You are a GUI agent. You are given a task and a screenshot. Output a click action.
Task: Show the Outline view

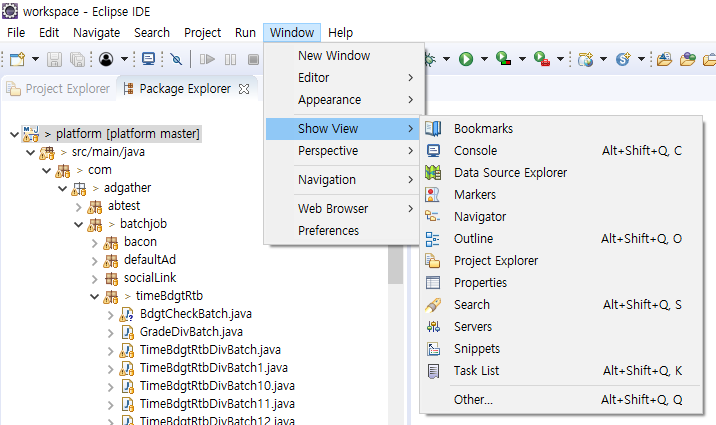pos(561,238)
